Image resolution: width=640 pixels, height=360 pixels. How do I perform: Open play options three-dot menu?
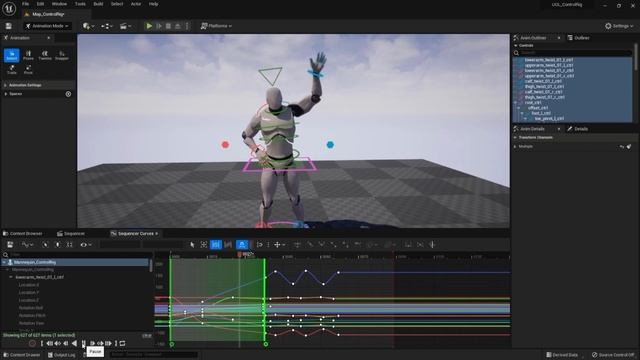(187, 26)
